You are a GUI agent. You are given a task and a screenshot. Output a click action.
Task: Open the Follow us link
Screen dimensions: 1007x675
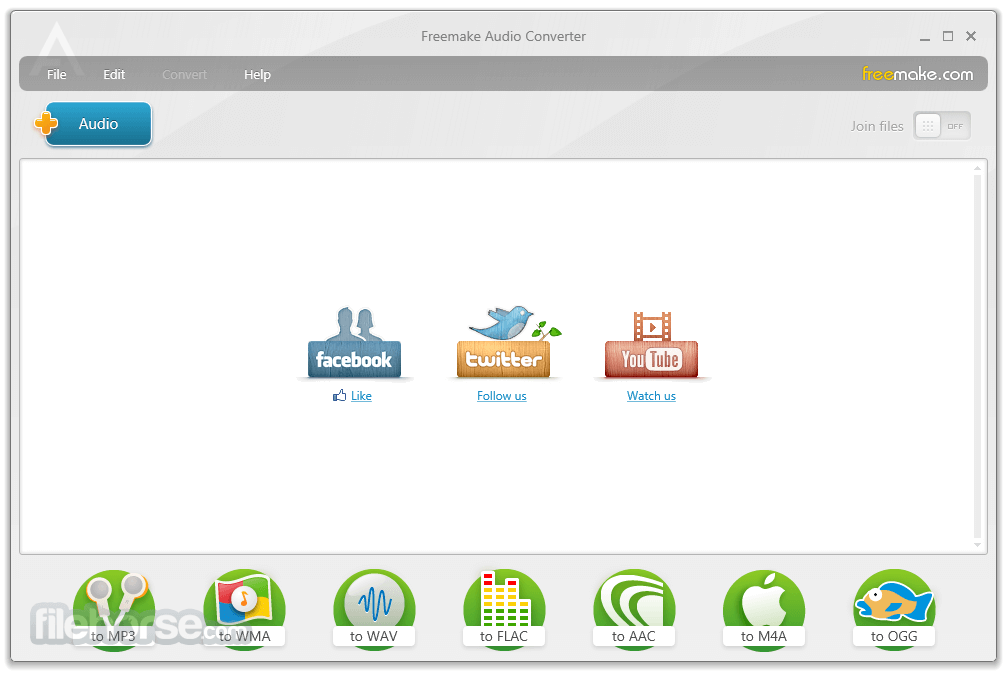point(502,396)
